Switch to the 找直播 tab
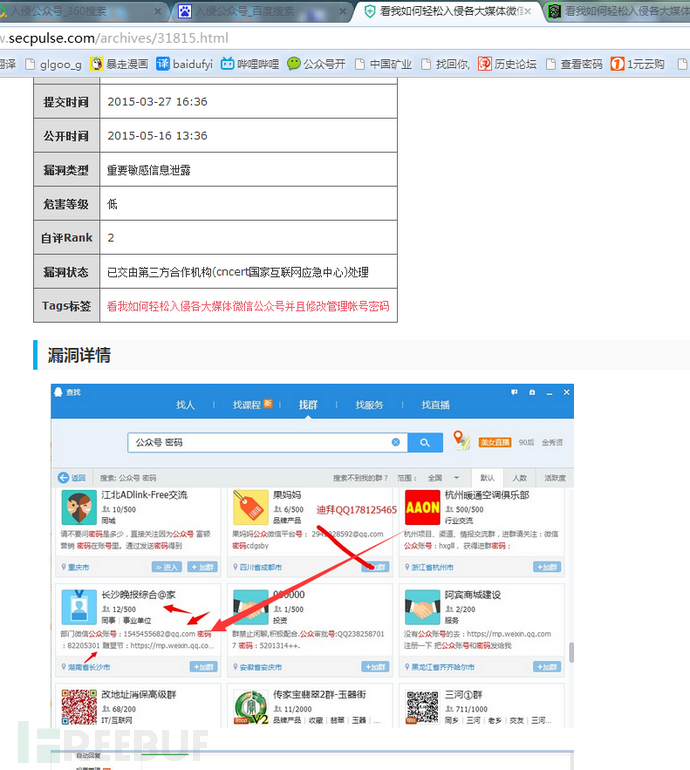The height and width of the screenshot is (770, 690). [436, 405]
